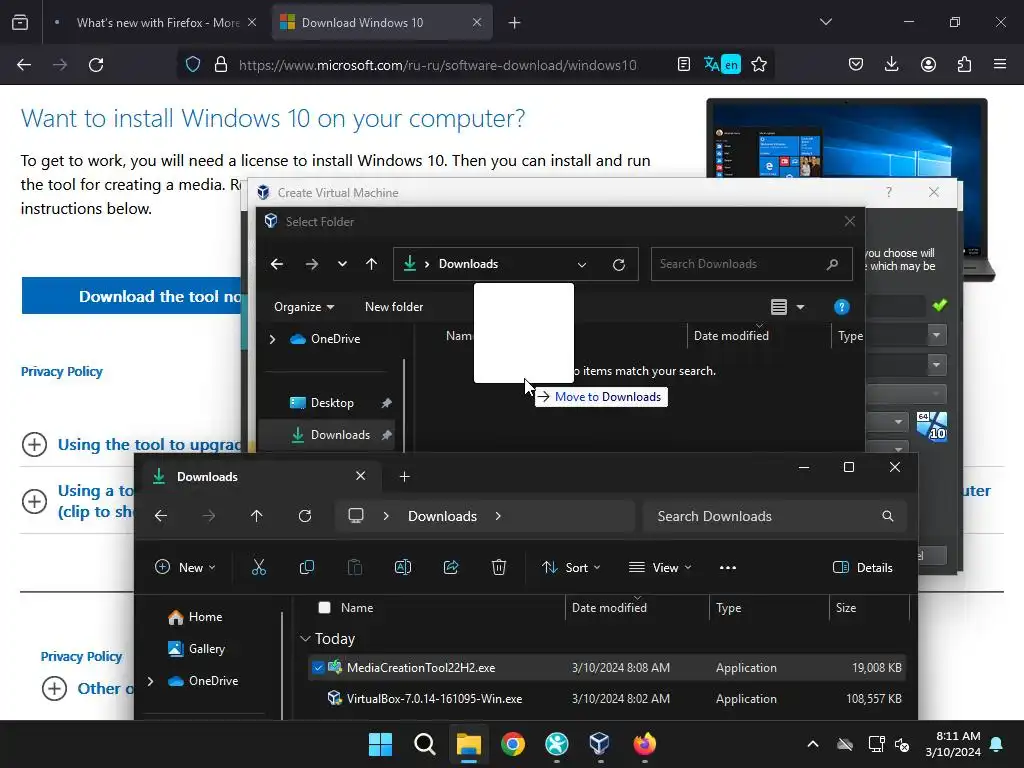Expand OneDrive in Explorer navigation pane
Screen dimensions: 1024x768
click(151, 681)
